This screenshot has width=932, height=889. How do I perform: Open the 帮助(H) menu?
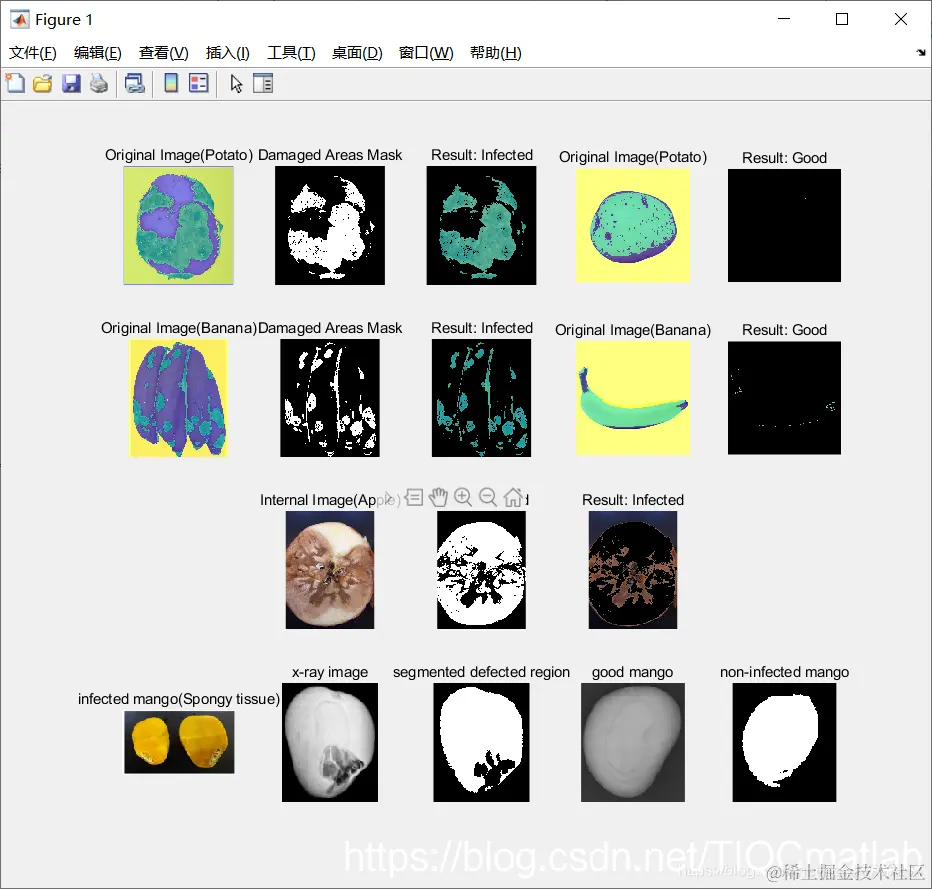[496, 53]
